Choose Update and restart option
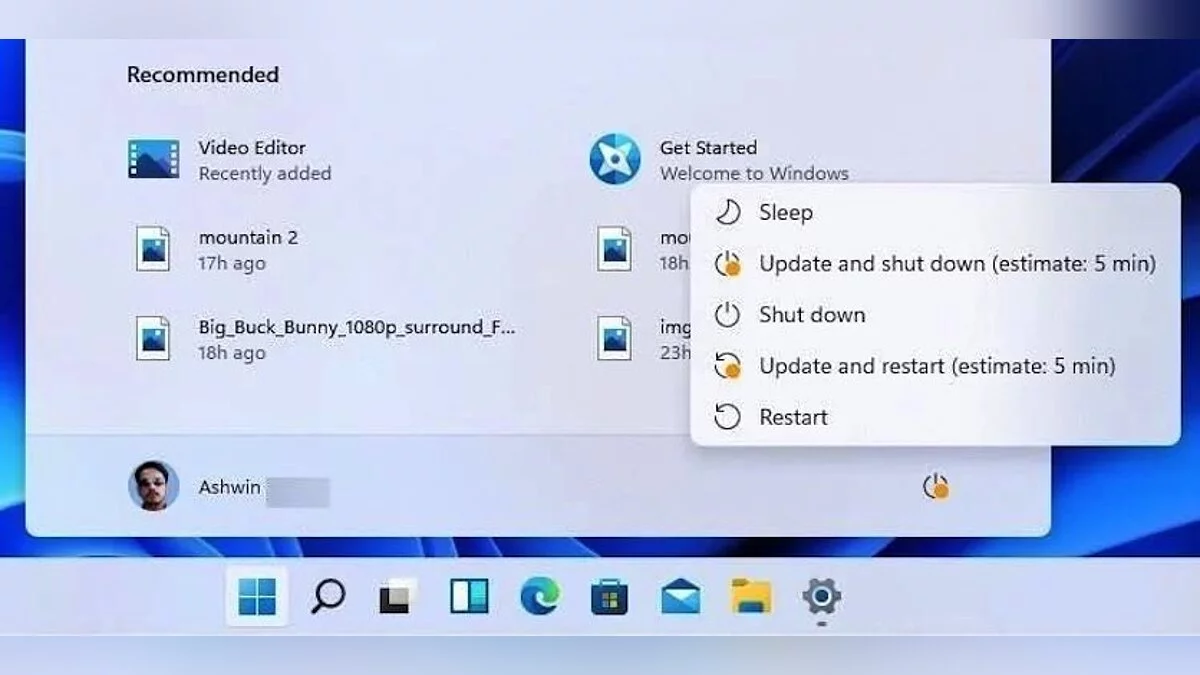 pos(935,366)
